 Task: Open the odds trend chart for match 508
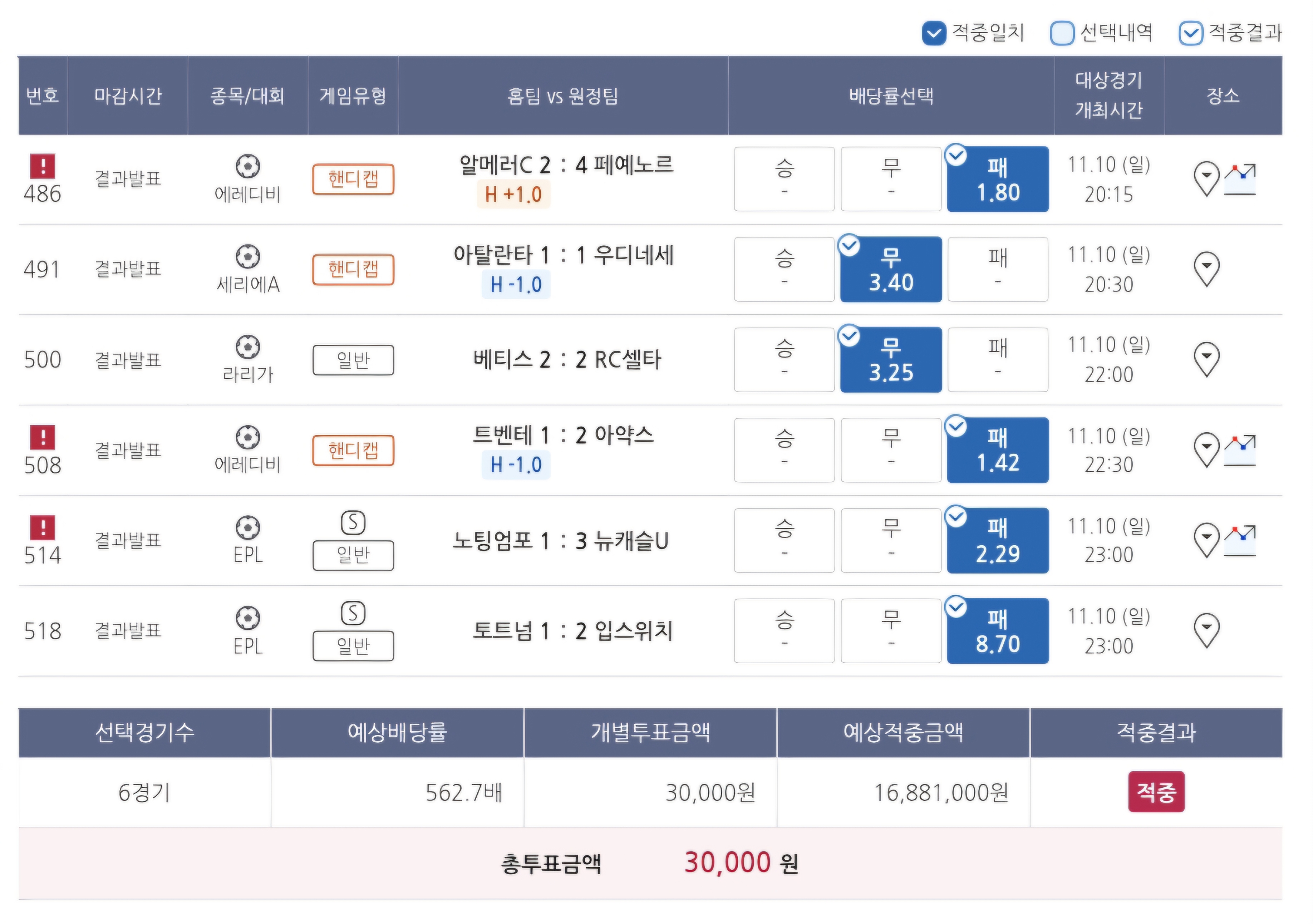pyautogui.click(x=1240, y=451)
